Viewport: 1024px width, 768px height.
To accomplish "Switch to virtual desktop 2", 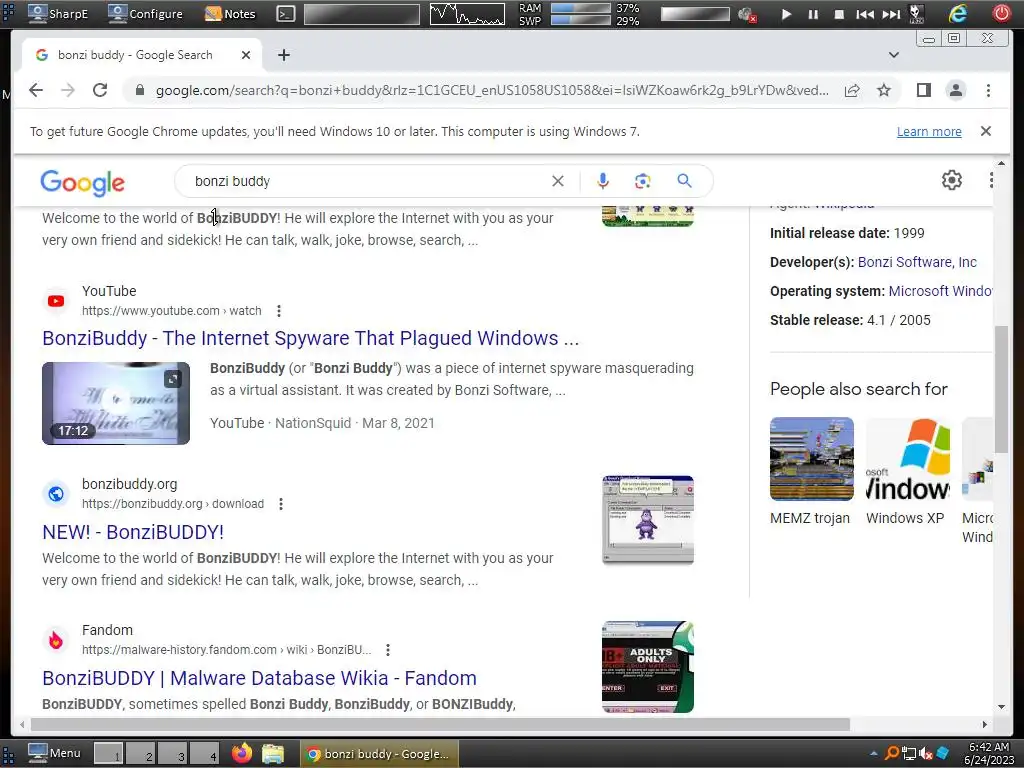I will (x=140, y=754).
